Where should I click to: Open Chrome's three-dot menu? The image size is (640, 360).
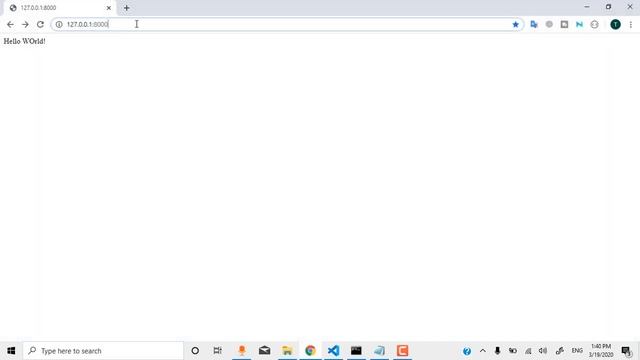[x=631, y=24]
